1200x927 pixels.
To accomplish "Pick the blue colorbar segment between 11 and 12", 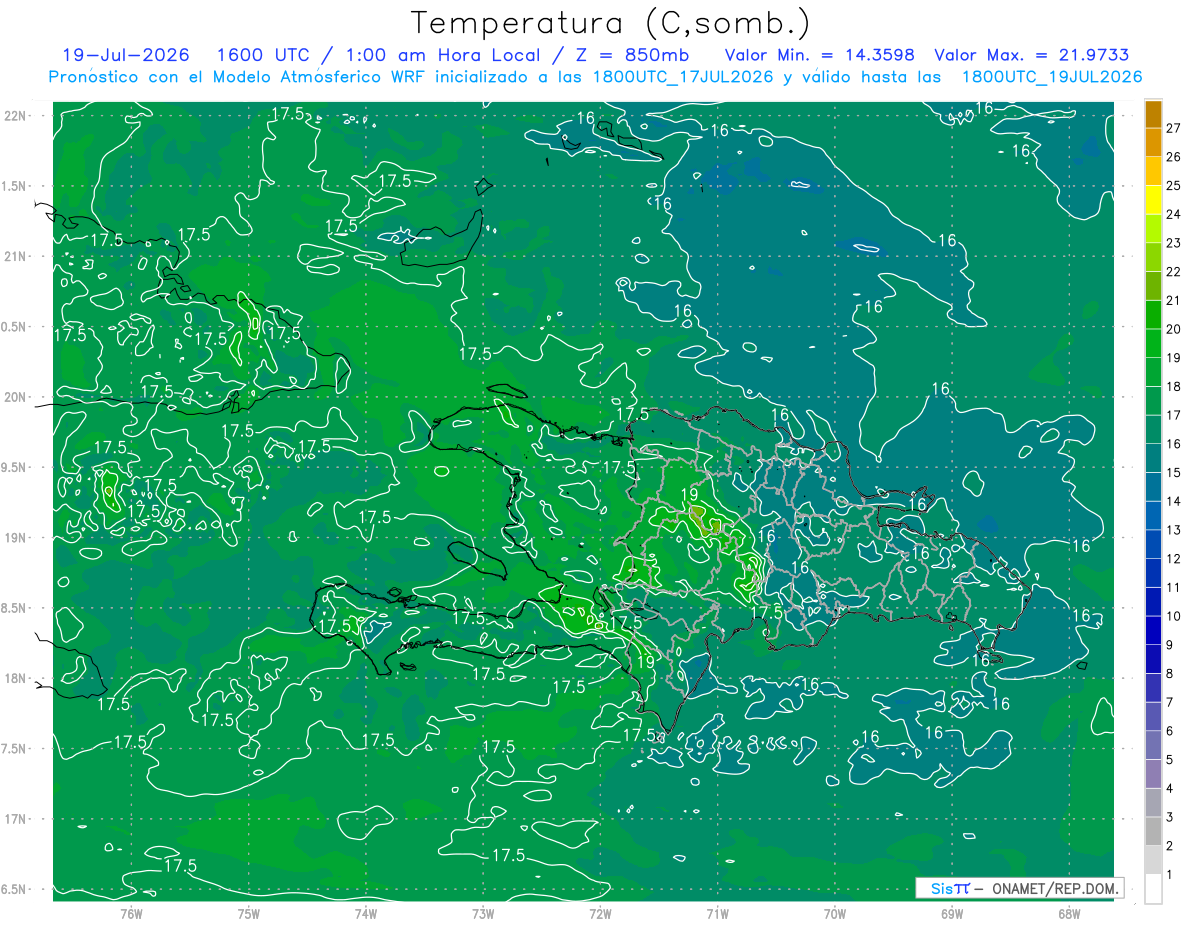I will (x=1153, y=573).
